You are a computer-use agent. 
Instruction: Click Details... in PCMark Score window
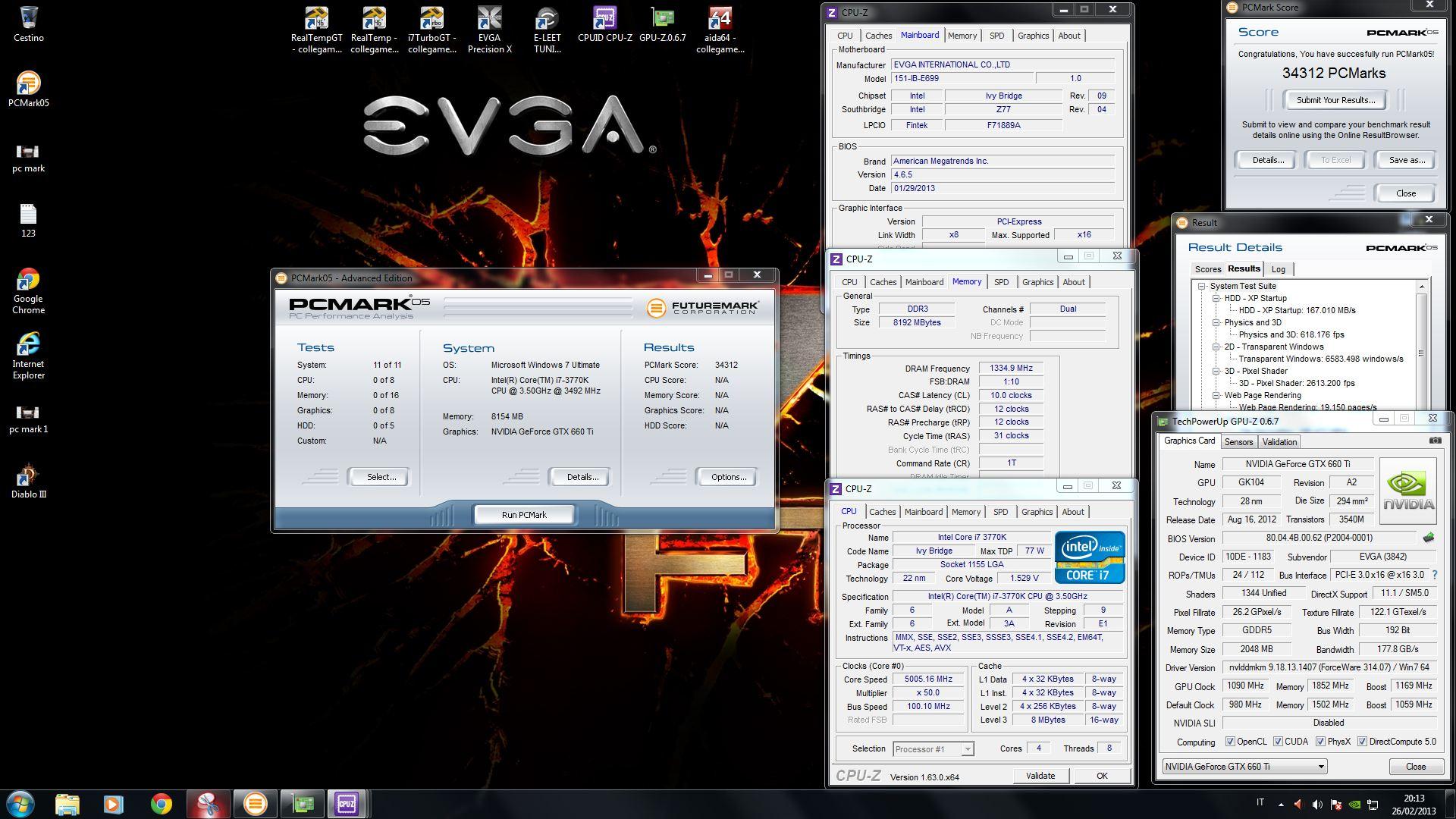1267,160
